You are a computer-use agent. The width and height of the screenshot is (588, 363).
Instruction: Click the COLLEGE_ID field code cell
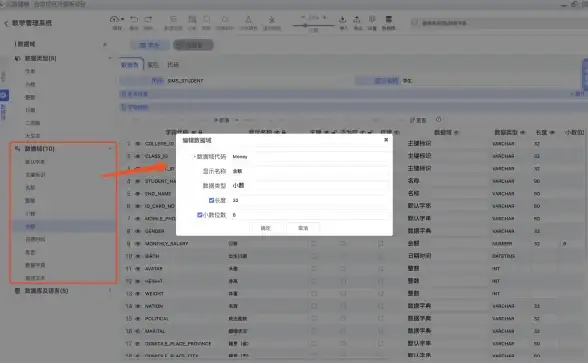tap(159, 144)
